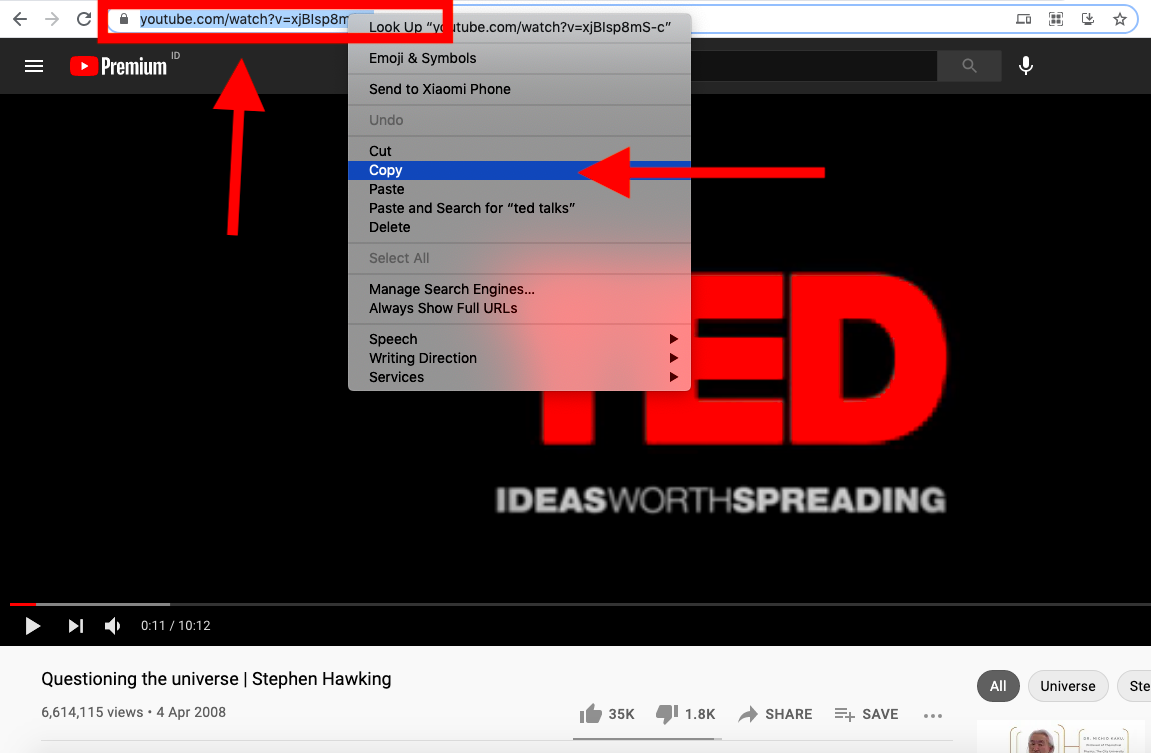Image resolution: width=1151 pixels, height=753 pixels.
Task: Choose Look Up from context menu
Action: [x=520, y=27]
